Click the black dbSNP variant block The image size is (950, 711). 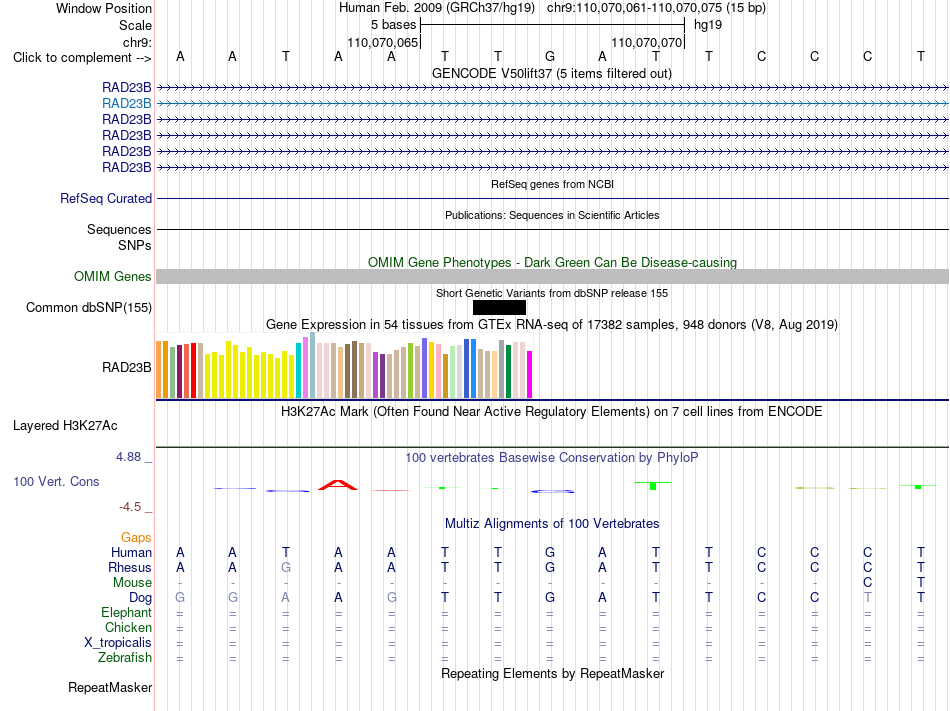499,308
